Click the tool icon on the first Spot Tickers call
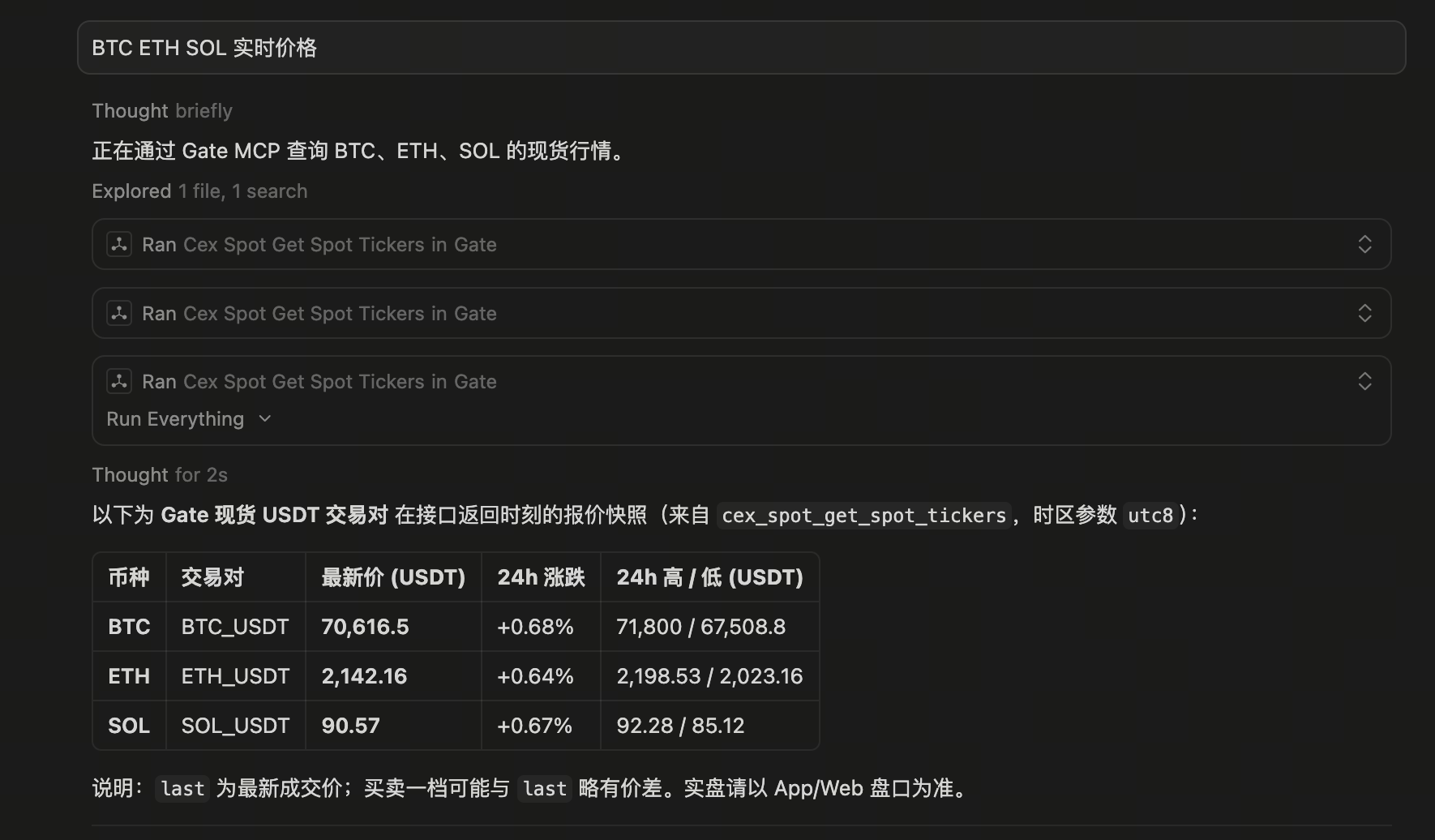This screenshot has width=1435, height=840. [x=118, y=244]
